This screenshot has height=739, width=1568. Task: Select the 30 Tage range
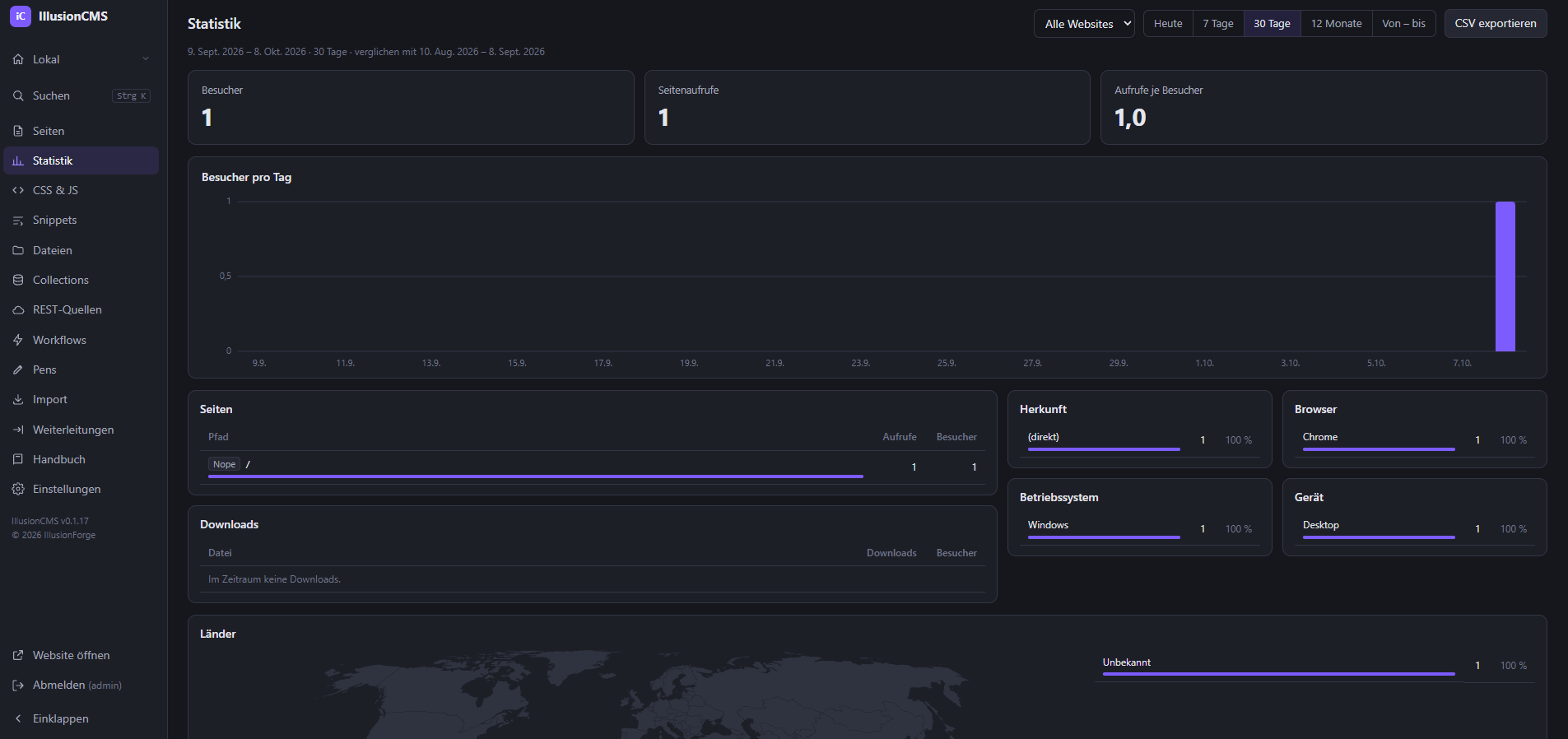pos(1272,24)
